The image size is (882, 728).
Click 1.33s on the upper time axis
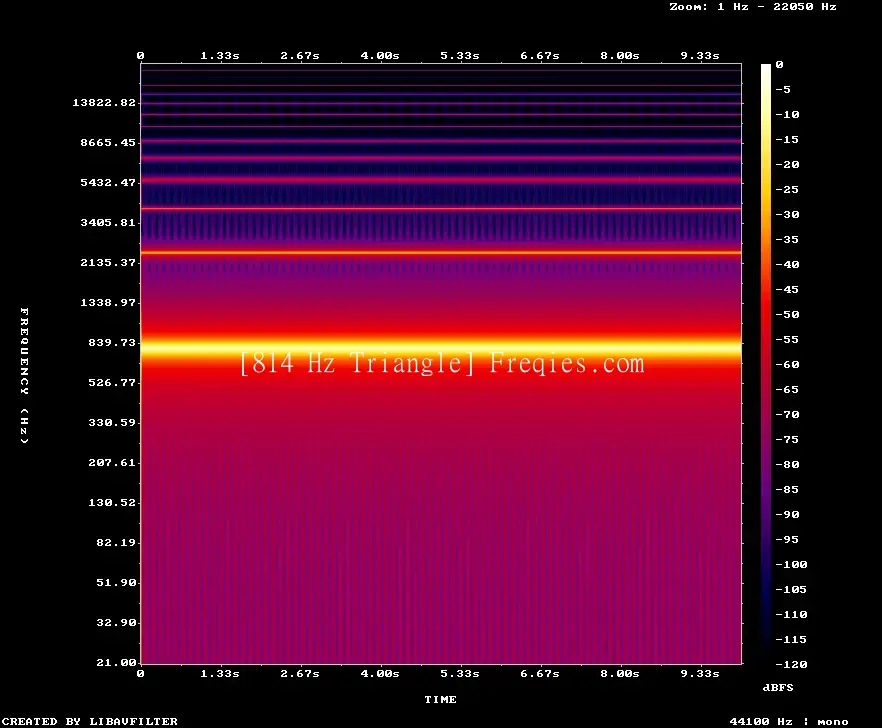(x=220, y=56)
